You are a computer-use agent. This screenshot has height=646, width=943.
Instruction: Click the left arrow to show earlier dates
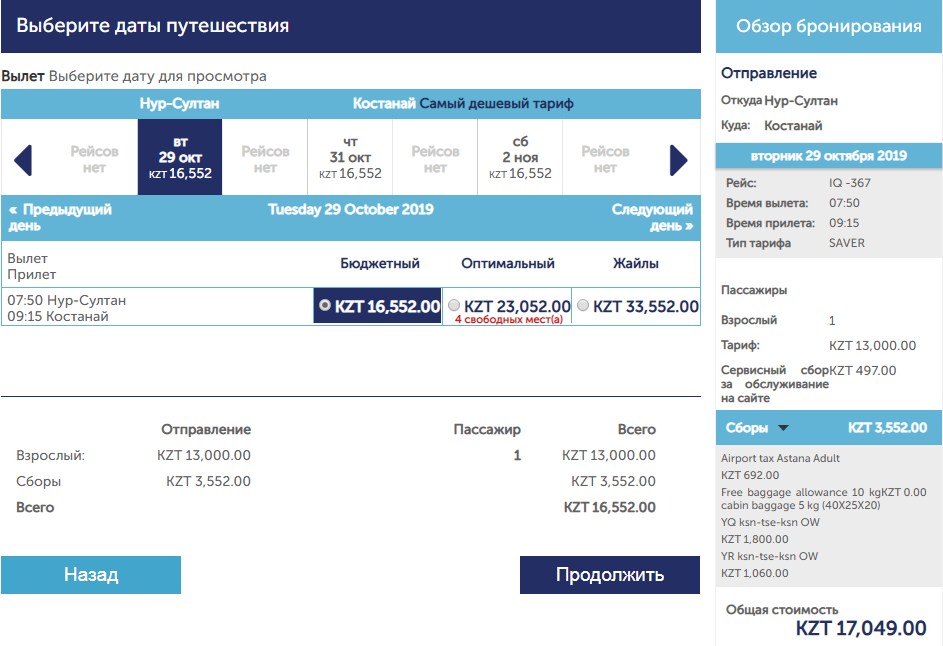pyautogui.click(x=23, y=160)
